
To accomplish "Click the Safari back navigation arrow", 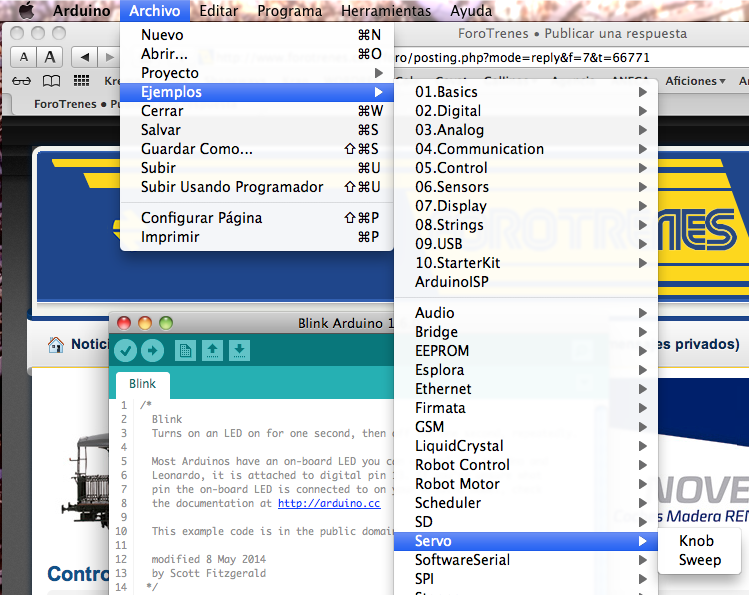I will point(85,57).
